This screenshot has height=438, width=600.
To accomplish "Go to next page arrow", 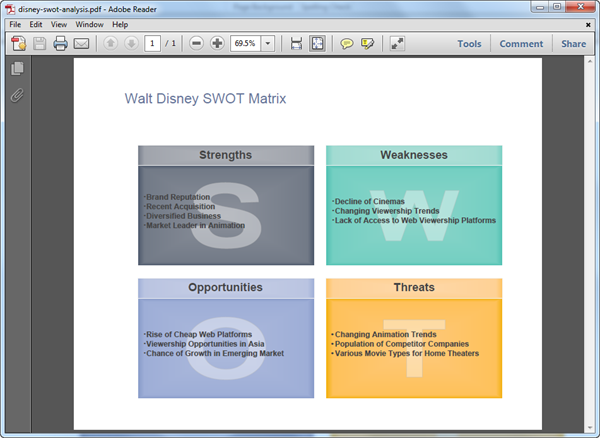I will [x=131, y=43].
